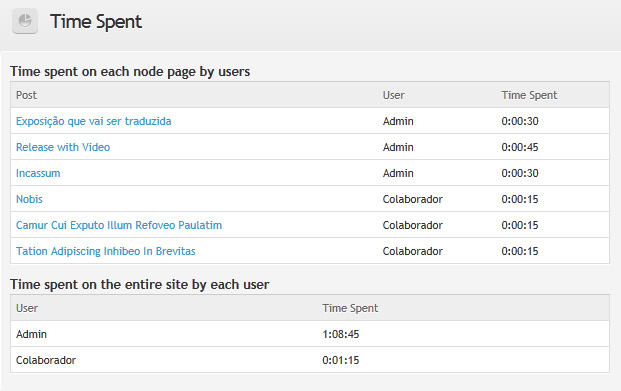Click the User header in site table
The height and width of the screenshot is (391, 621).
(27, 308)
